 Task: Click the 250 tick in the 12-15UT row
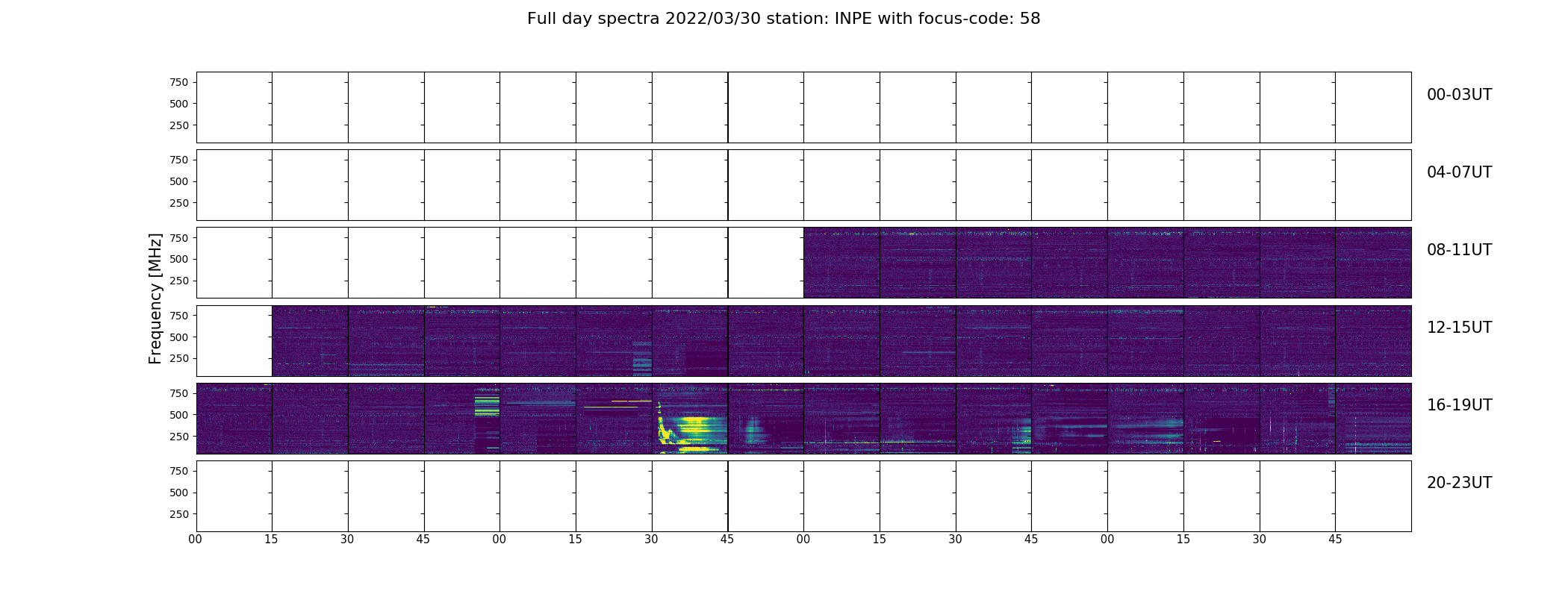click(179, 358)
